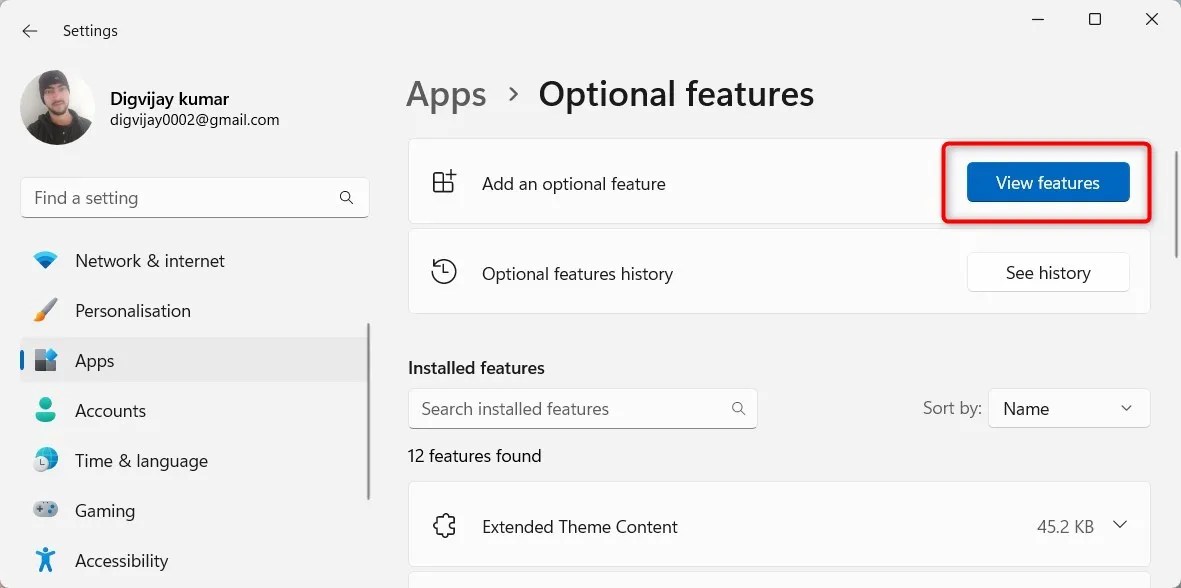Open the Apps category in sidebar

95,361
